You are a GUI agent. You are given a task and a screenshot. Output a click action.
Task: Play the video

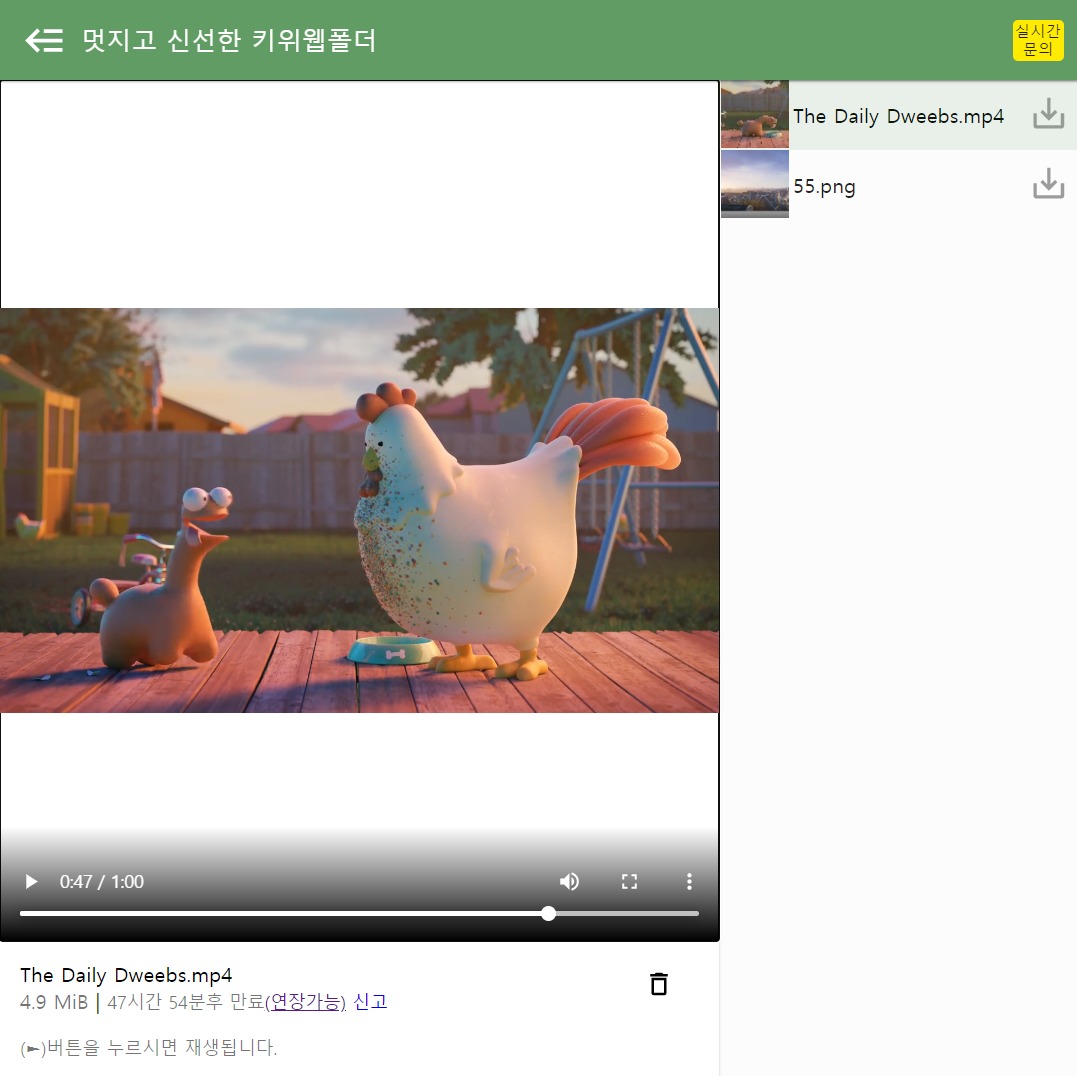click(x=31, y=882)
